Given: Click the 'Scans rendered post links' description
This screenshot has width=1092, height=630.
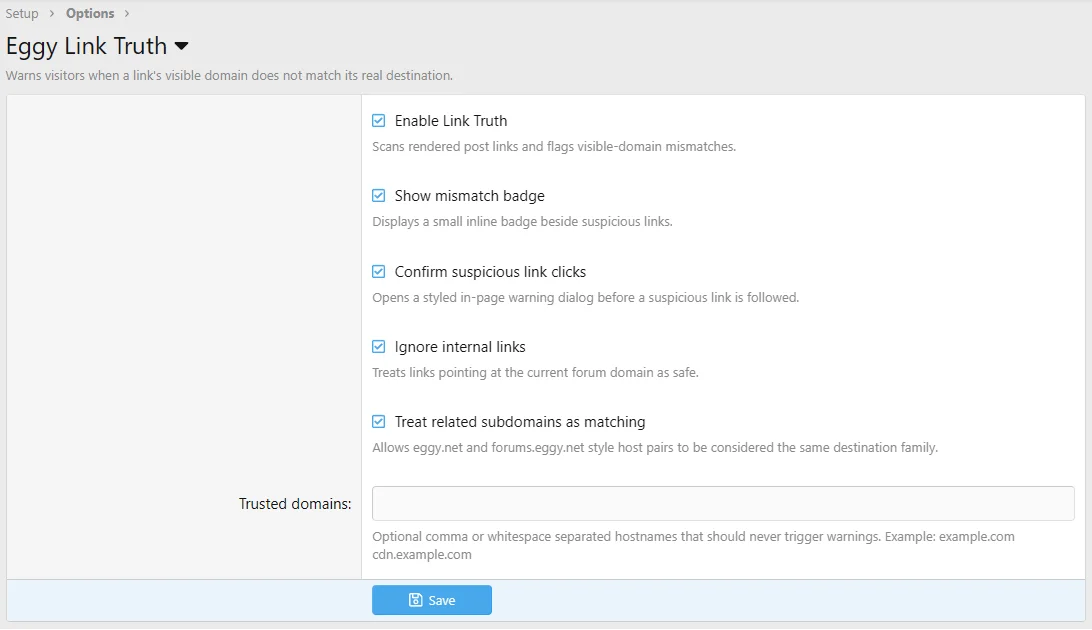Looking at the screenshot, I should [x=554, y=146].
